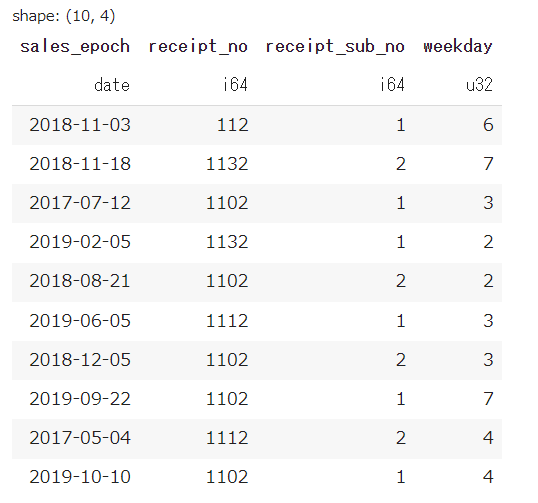Click the receipt_no column header

point(198,47)
